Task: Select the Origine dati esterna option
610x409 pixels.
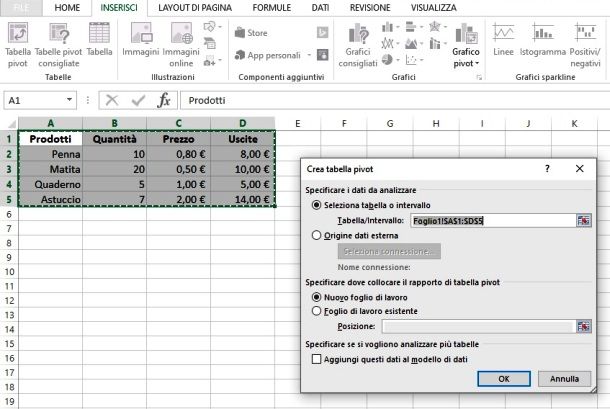Action: point(317,234)
